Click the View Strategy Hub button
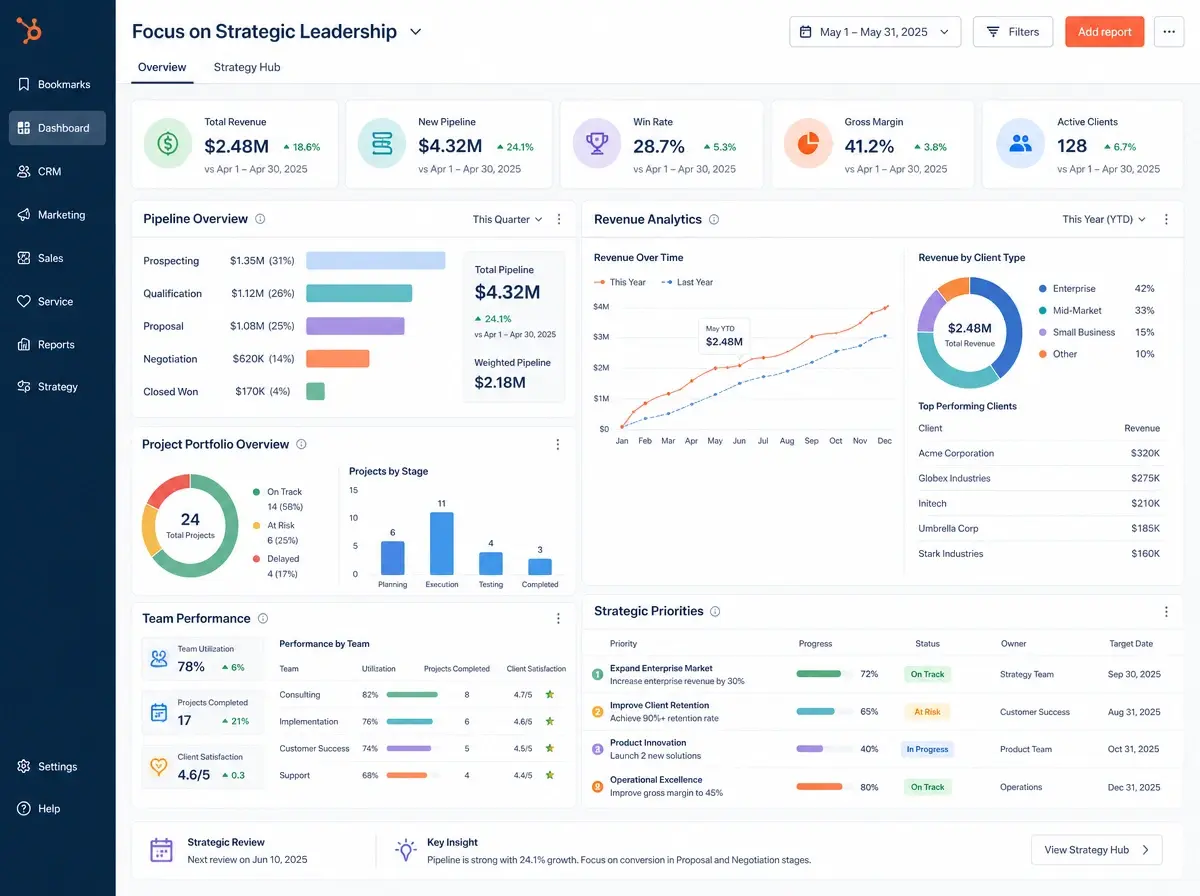1200x896 pixels. pyautogui.click(x=1097, y=850)
